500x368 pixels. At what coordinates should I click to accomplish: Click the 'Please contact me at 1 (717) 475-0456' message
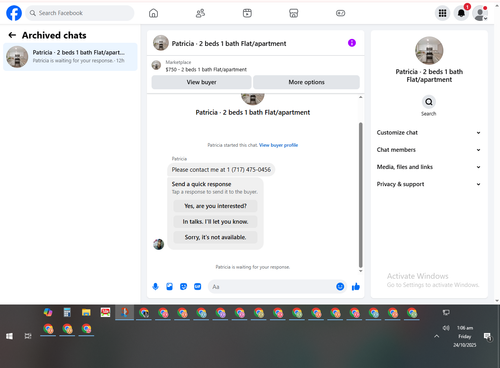pyautogui.click(x=221, y=170)
